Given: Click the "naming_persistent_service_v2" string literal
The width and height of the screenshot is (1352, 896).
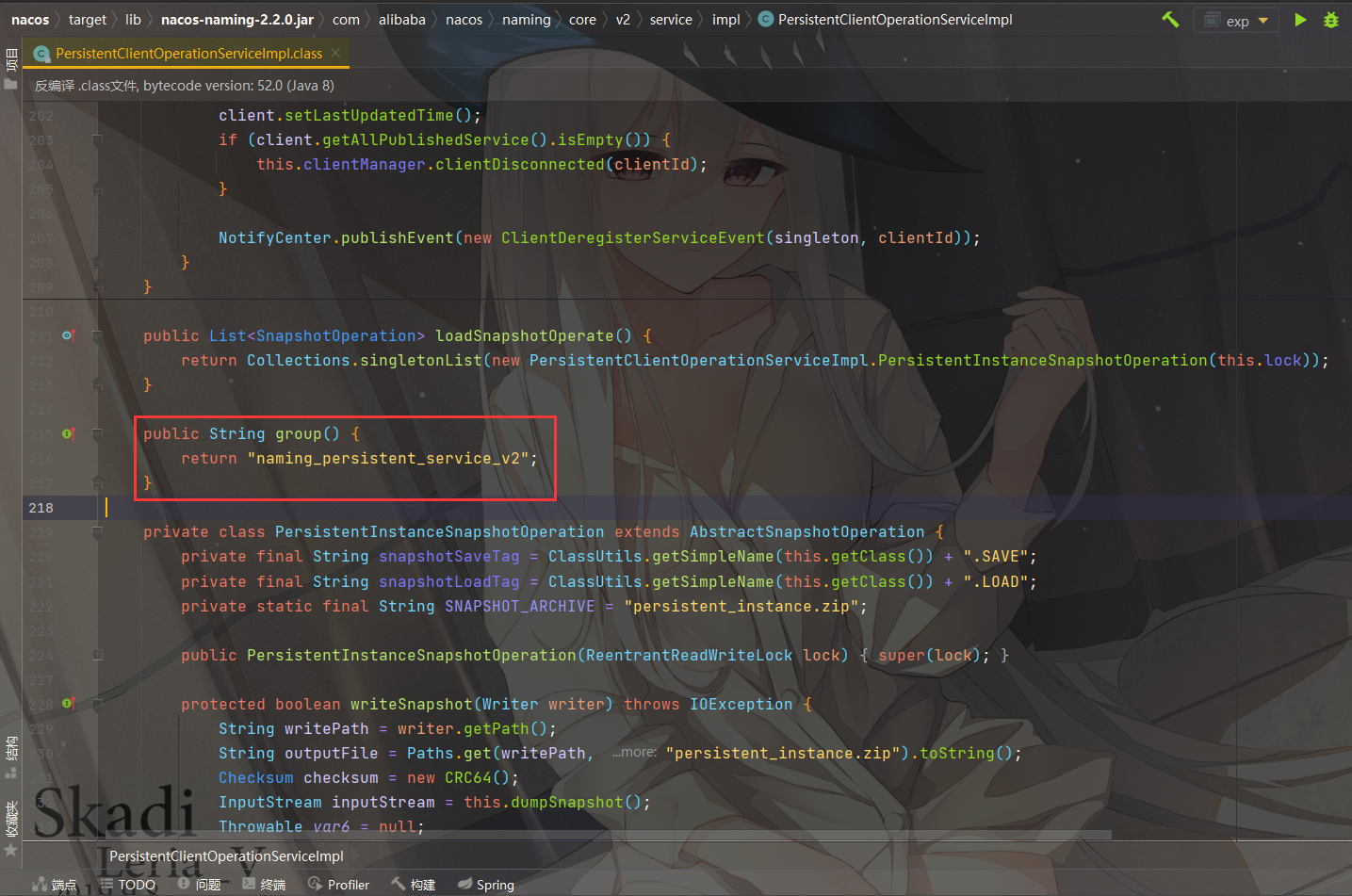Looking at the screenshot, I should point(387,459).
